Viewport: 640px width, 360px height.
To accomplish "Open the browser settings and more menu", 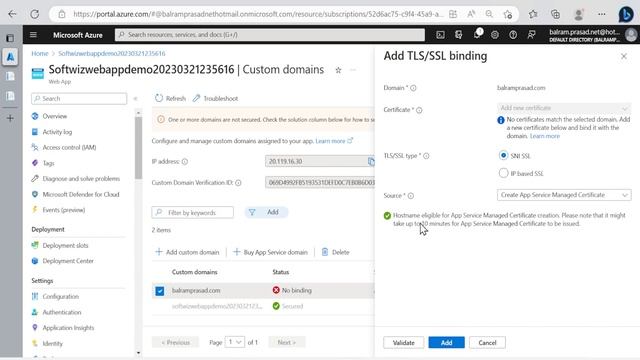I will click(x=602, y=14).
